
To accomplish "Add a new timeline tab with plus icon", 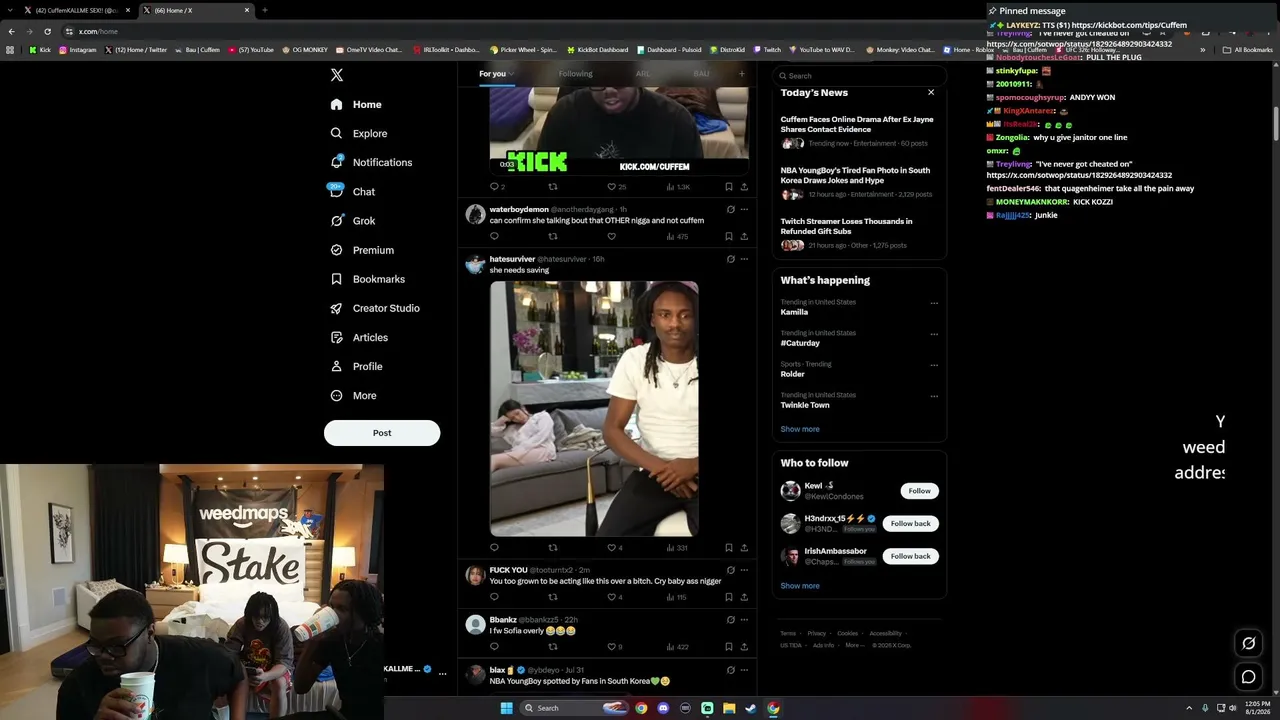I will tap(741, 73).
